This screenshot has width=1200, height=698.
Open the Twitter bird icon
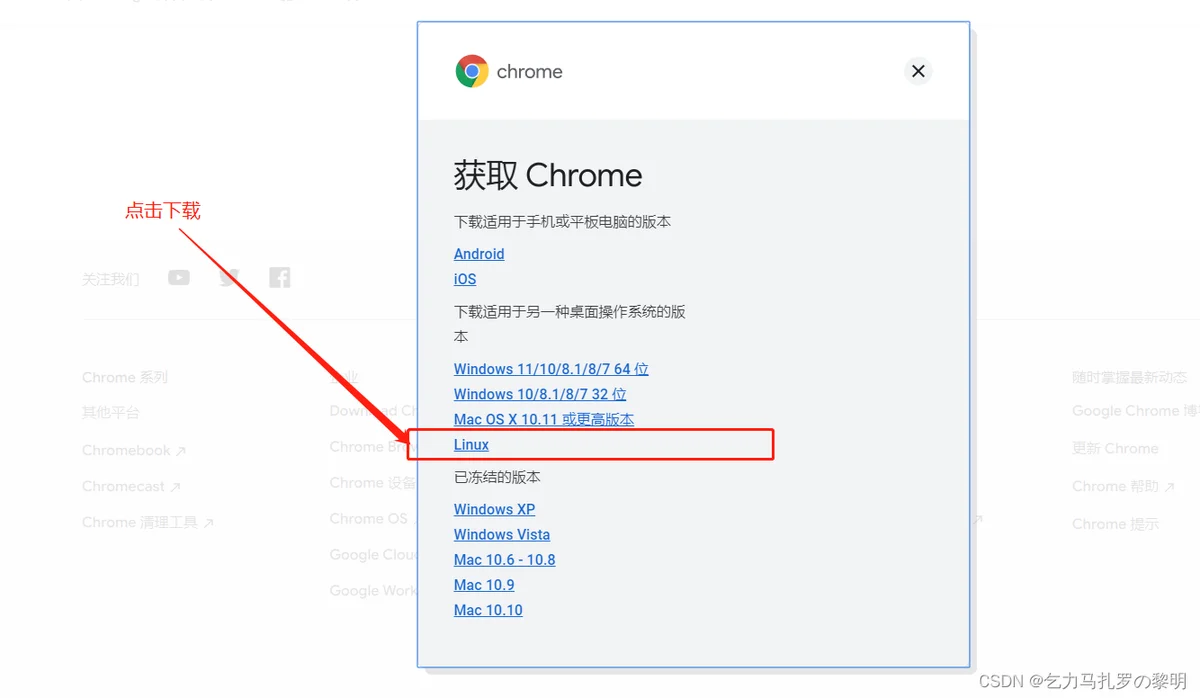229,278
